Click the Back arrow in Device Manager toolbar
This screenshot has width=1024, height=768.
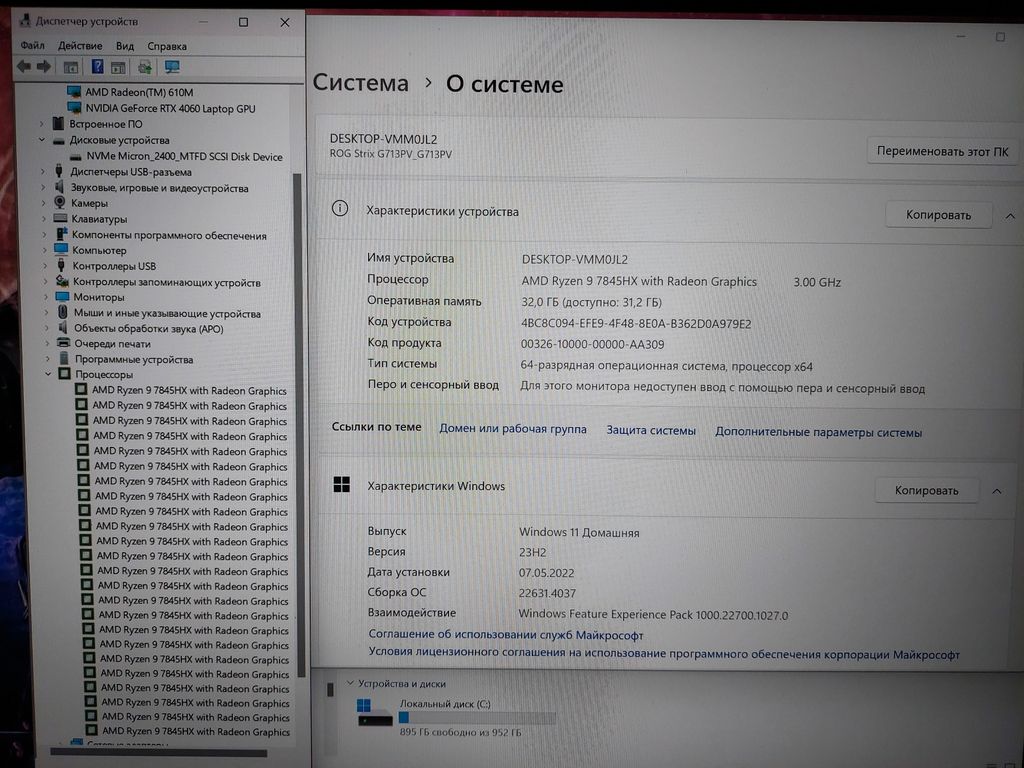pos(24,67)
